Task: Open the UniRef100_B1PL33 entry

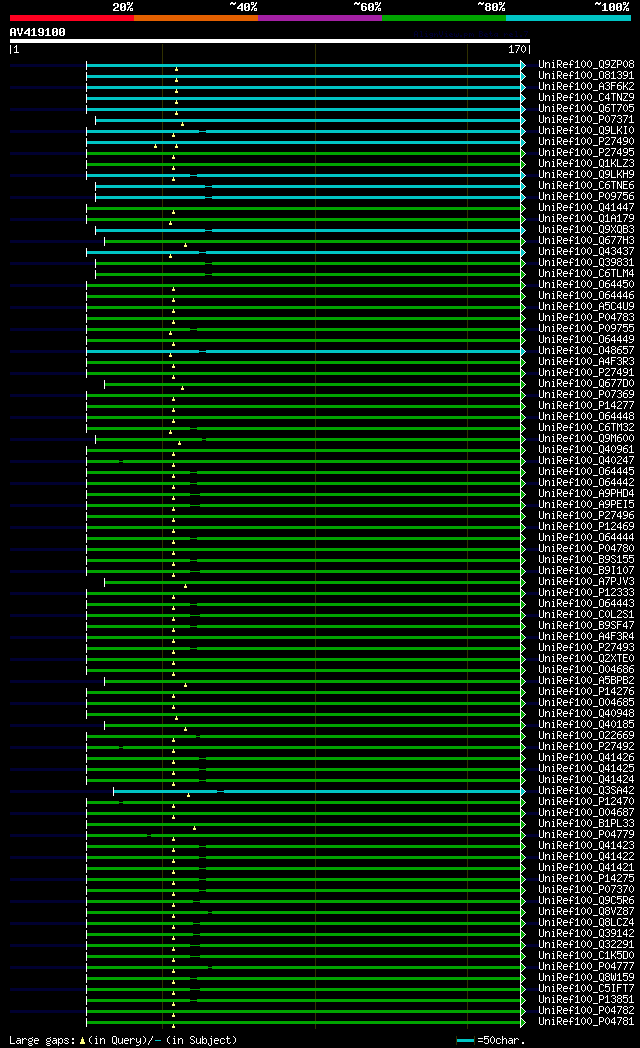Action: 587,823
